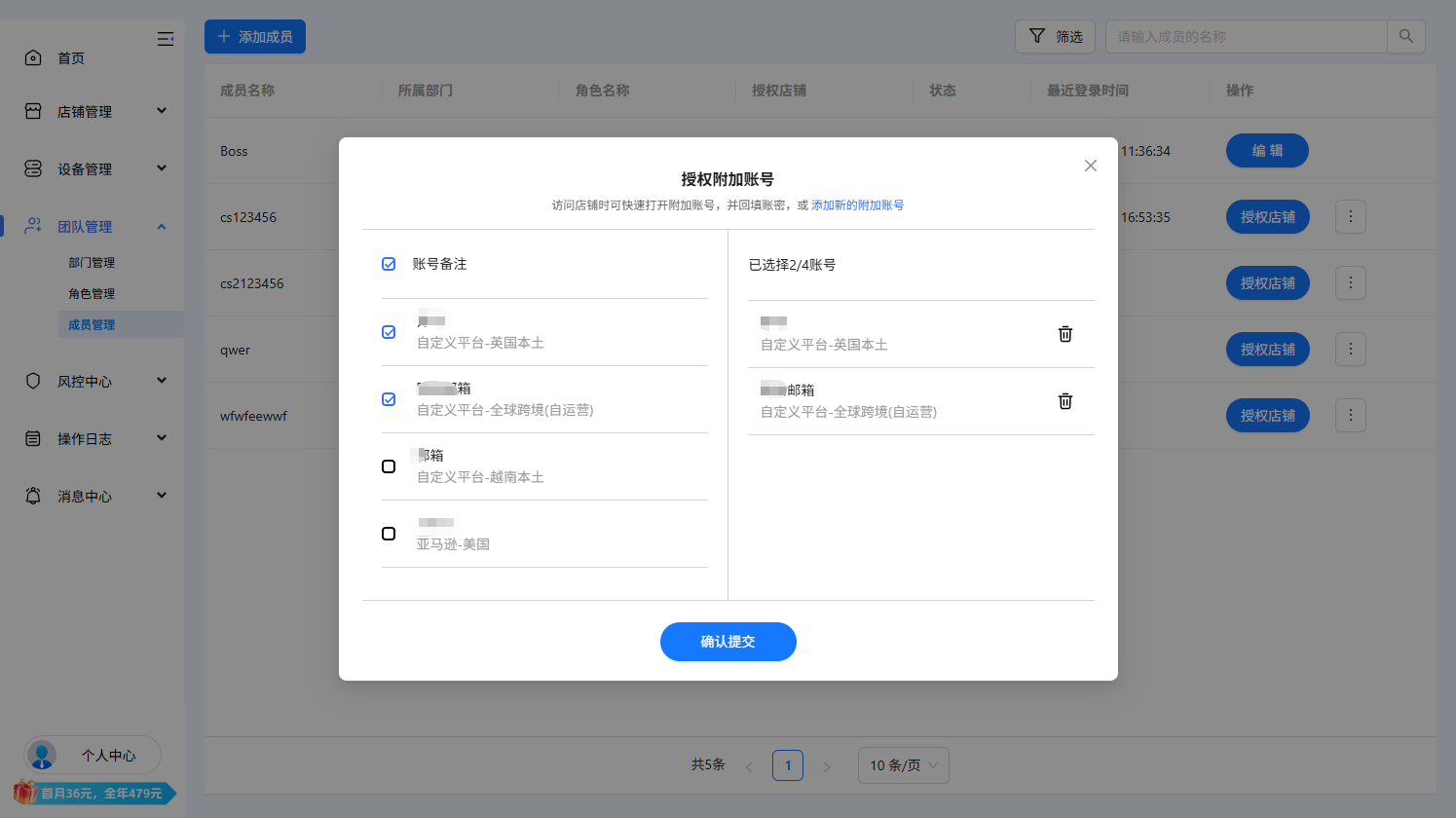Open more options for cs123456 row
Image resolution: width=1456 pixels, height=818 pixels.
[1350, 217]
